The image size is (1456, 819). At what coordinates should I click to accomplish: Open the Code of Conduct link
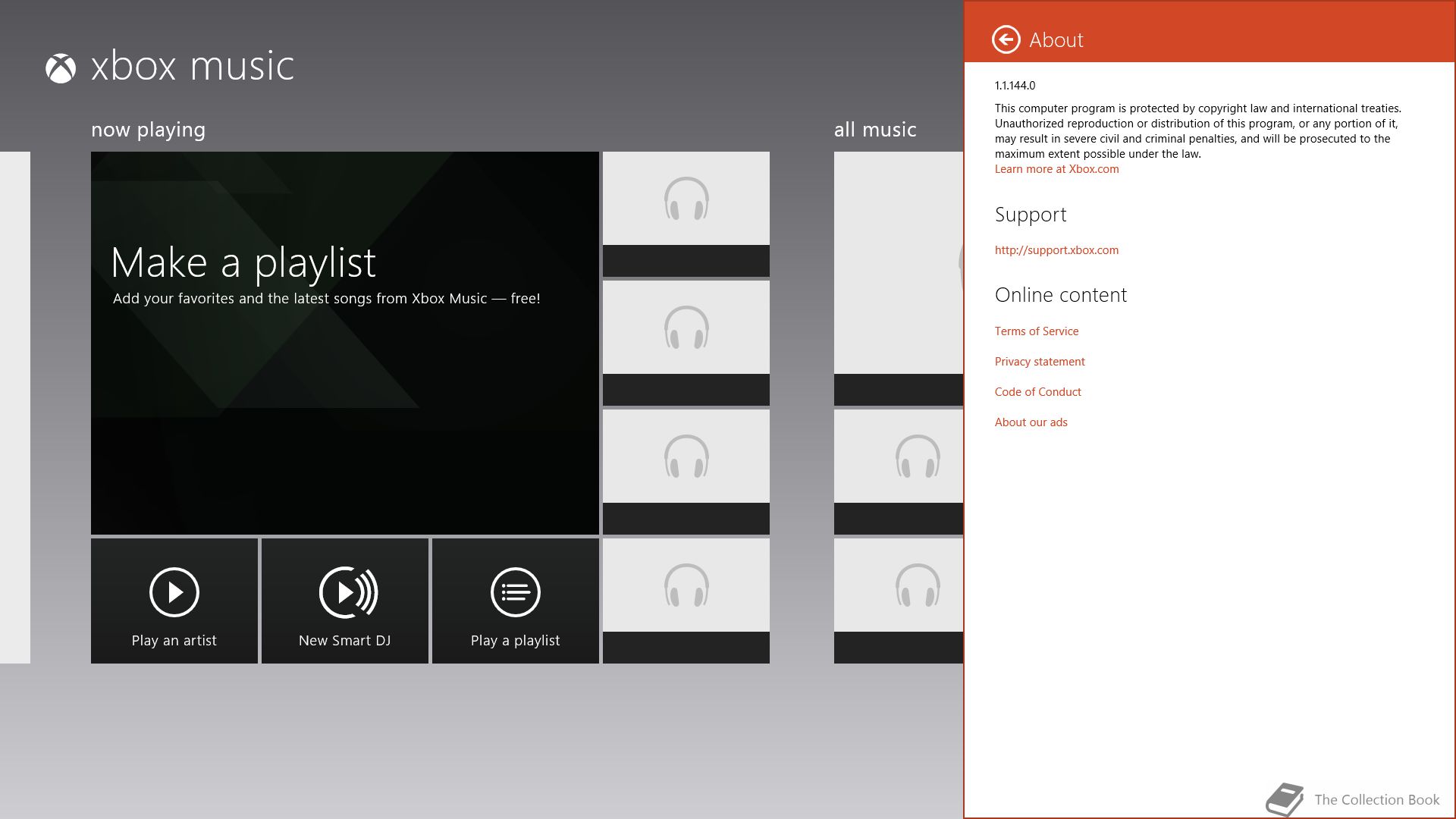point(1037,392)
